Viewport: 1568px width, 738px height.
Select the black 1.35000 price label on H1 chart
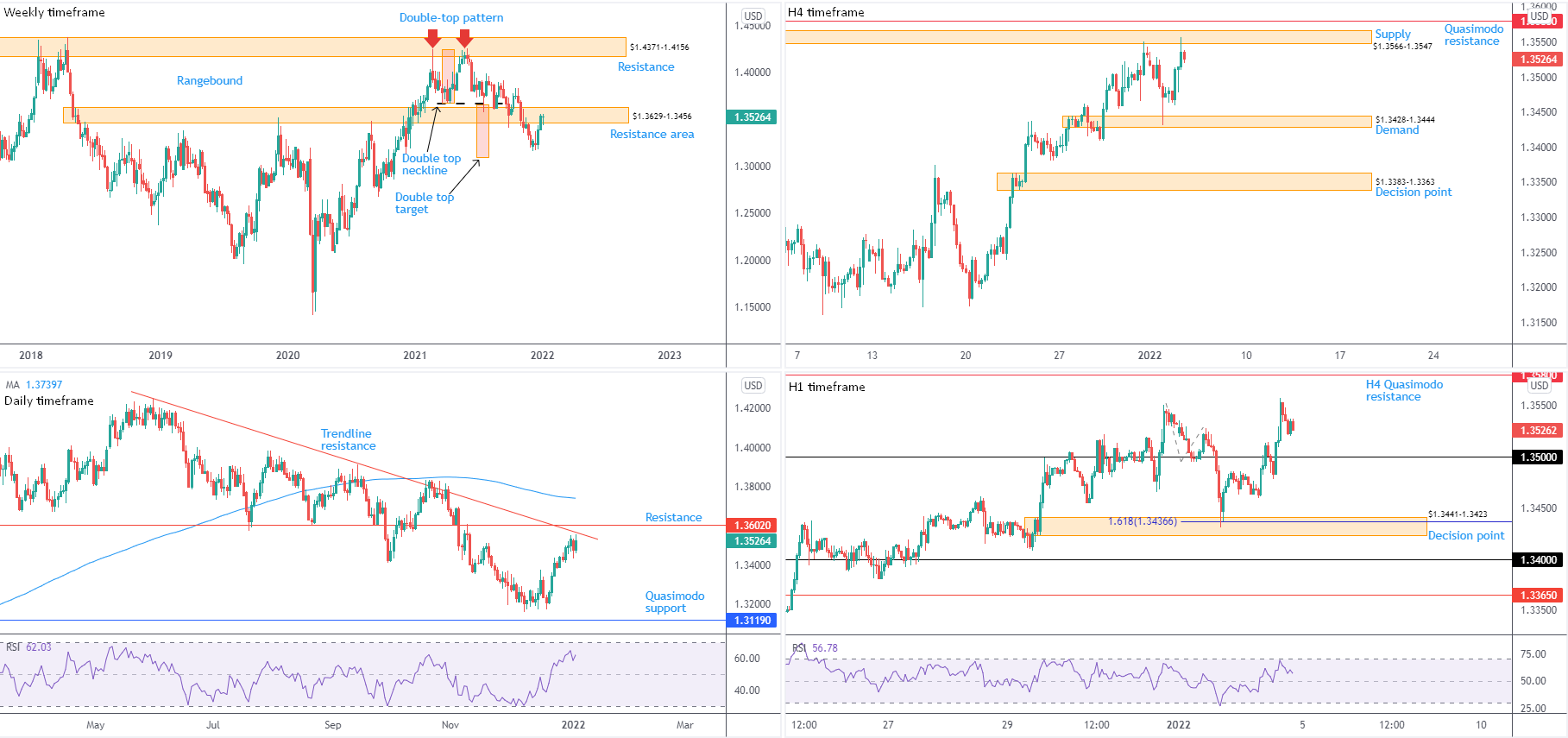click(x=1539, y=457)
